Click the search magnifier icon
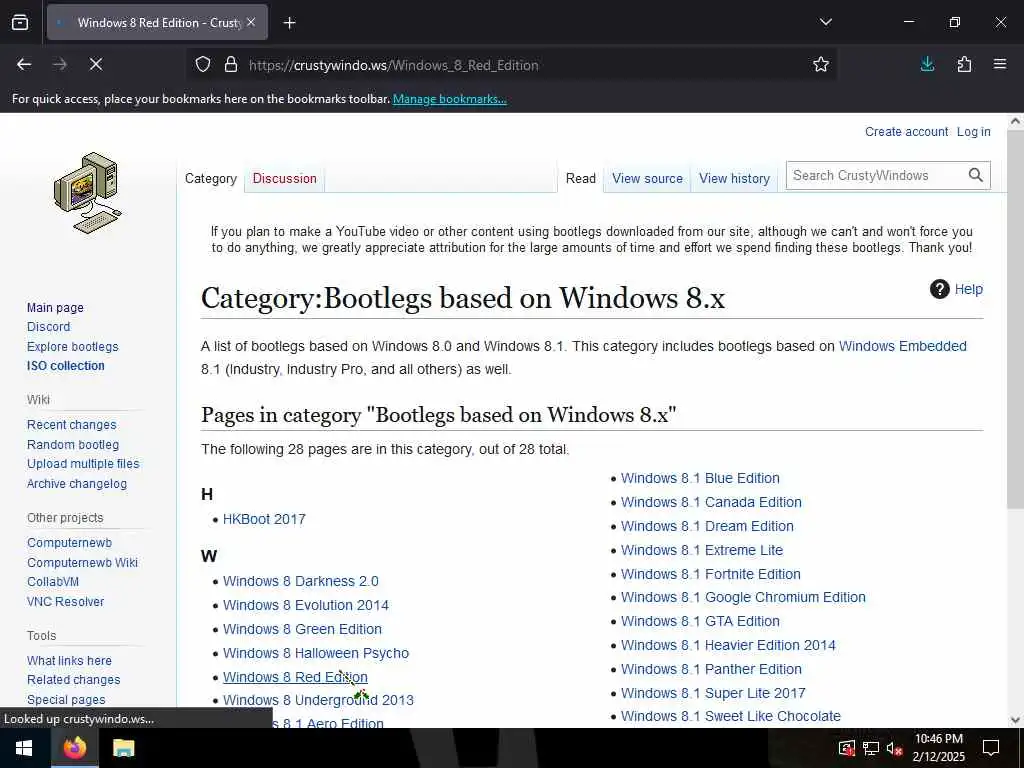This screenshot has height=768, width=1024. [x=976, y=175]
